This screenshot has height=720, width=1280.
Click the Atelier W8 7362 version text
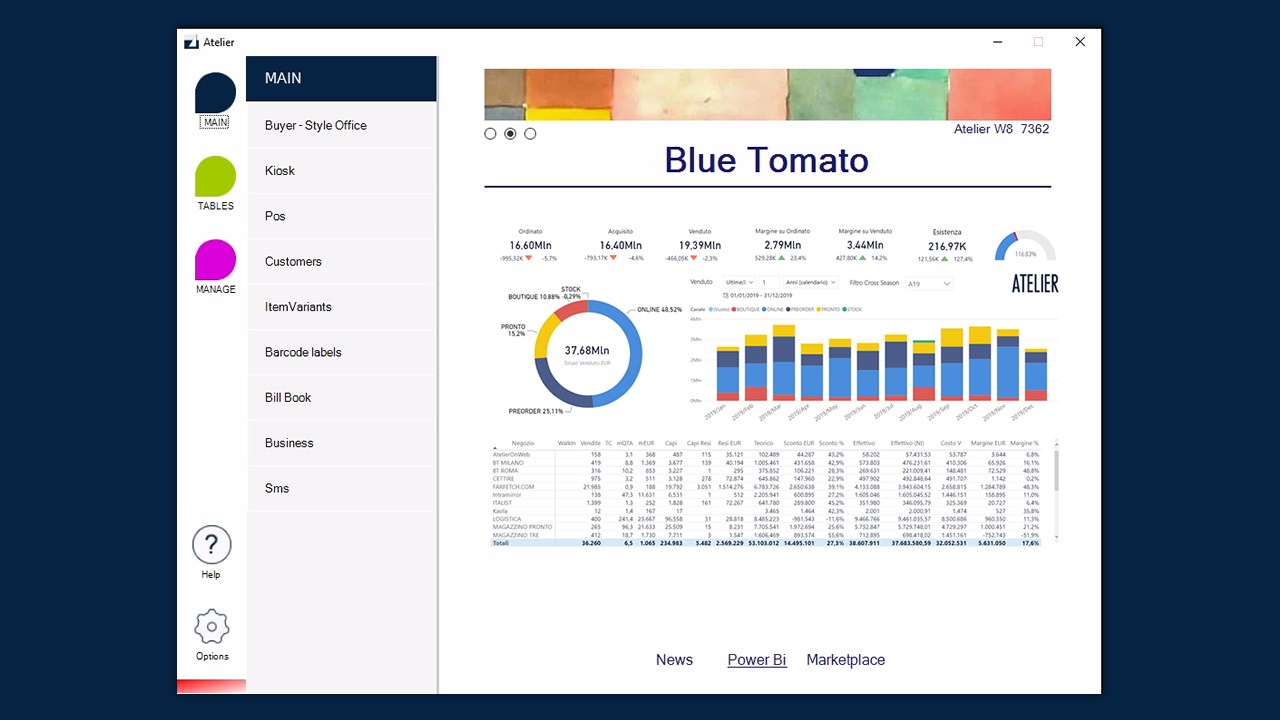click(1002, 129)
